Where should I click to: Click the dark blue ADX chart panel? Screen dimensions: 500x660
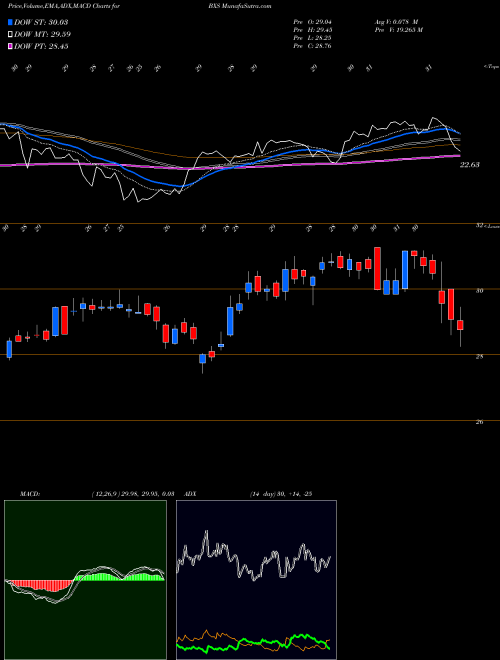256,580
